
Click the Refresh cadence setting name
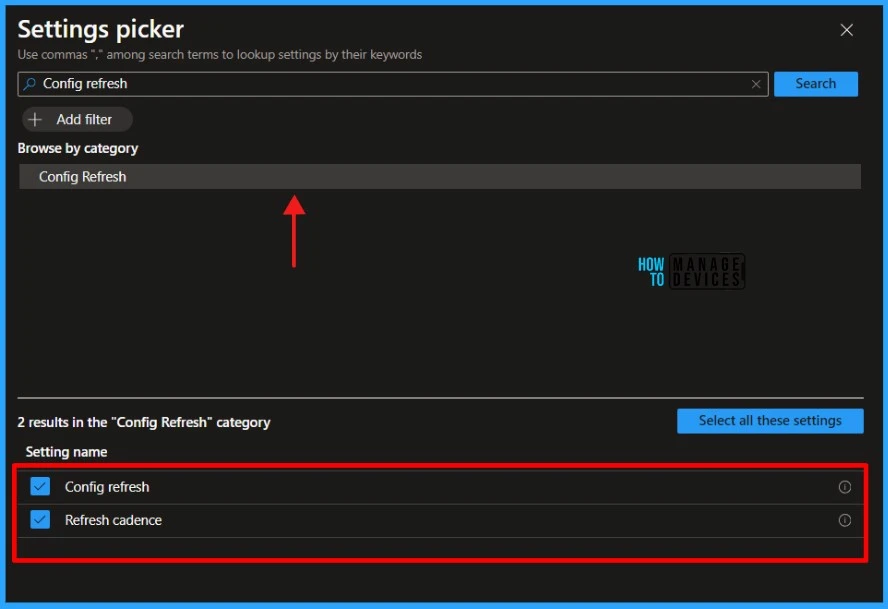tap(113, 520)
